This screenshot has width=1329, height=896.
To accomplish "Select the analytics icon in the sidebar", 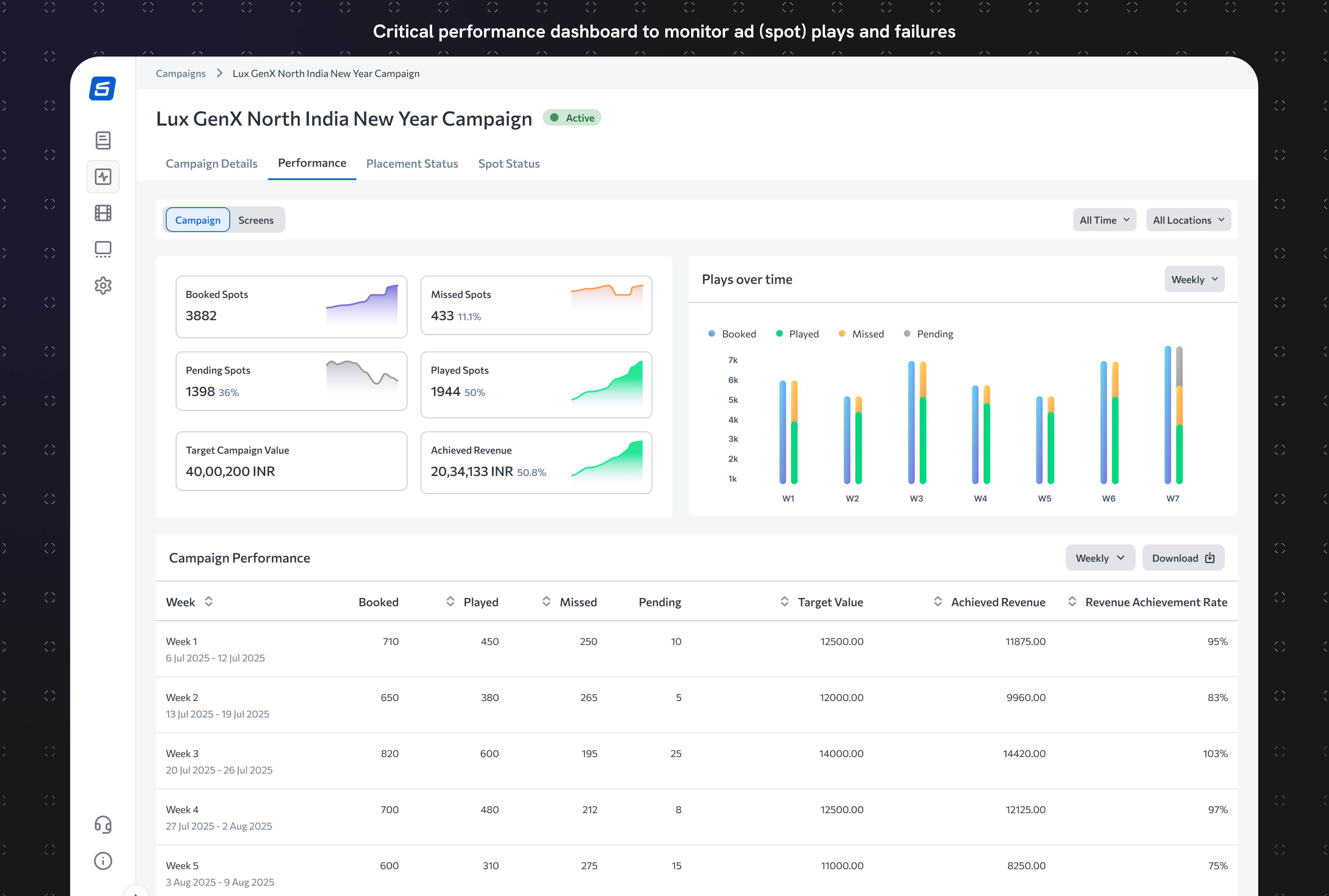I will click(103, 176).
